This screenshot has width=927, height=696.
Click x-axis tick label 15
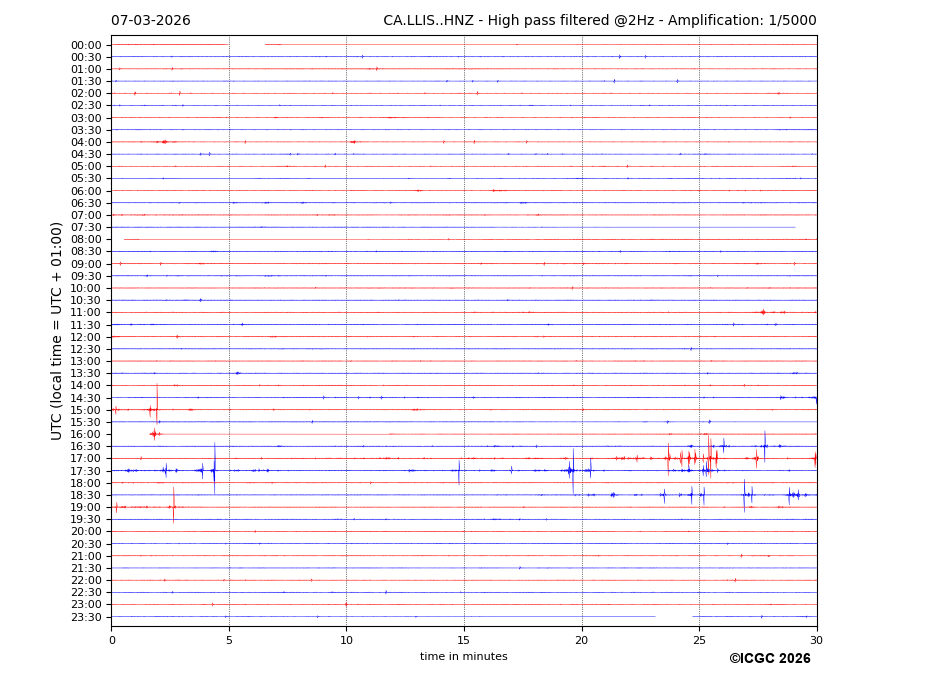coord(464,640)
